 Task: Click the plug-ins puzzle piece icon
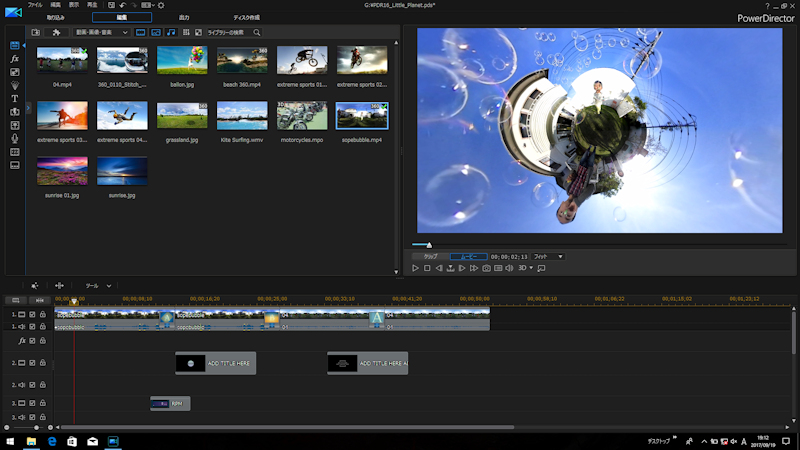click(57, 32)
